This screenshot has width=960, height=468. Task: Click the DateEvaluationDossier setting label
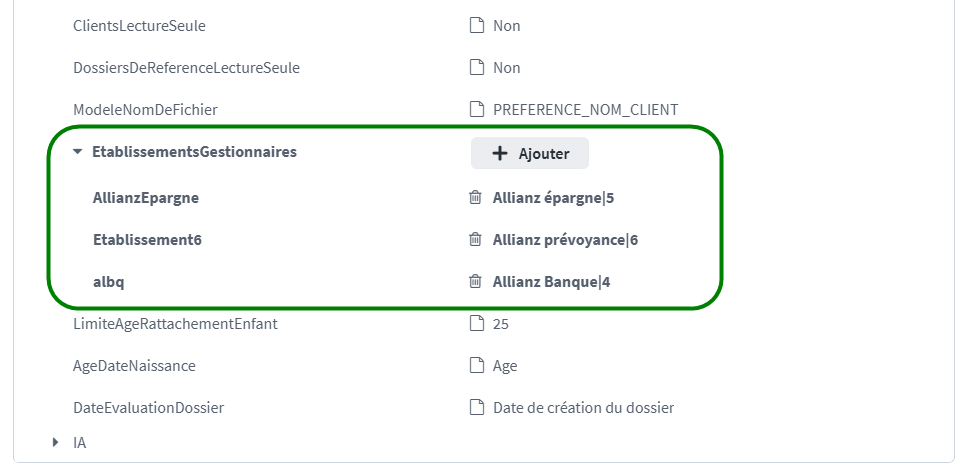click(148, 408)
